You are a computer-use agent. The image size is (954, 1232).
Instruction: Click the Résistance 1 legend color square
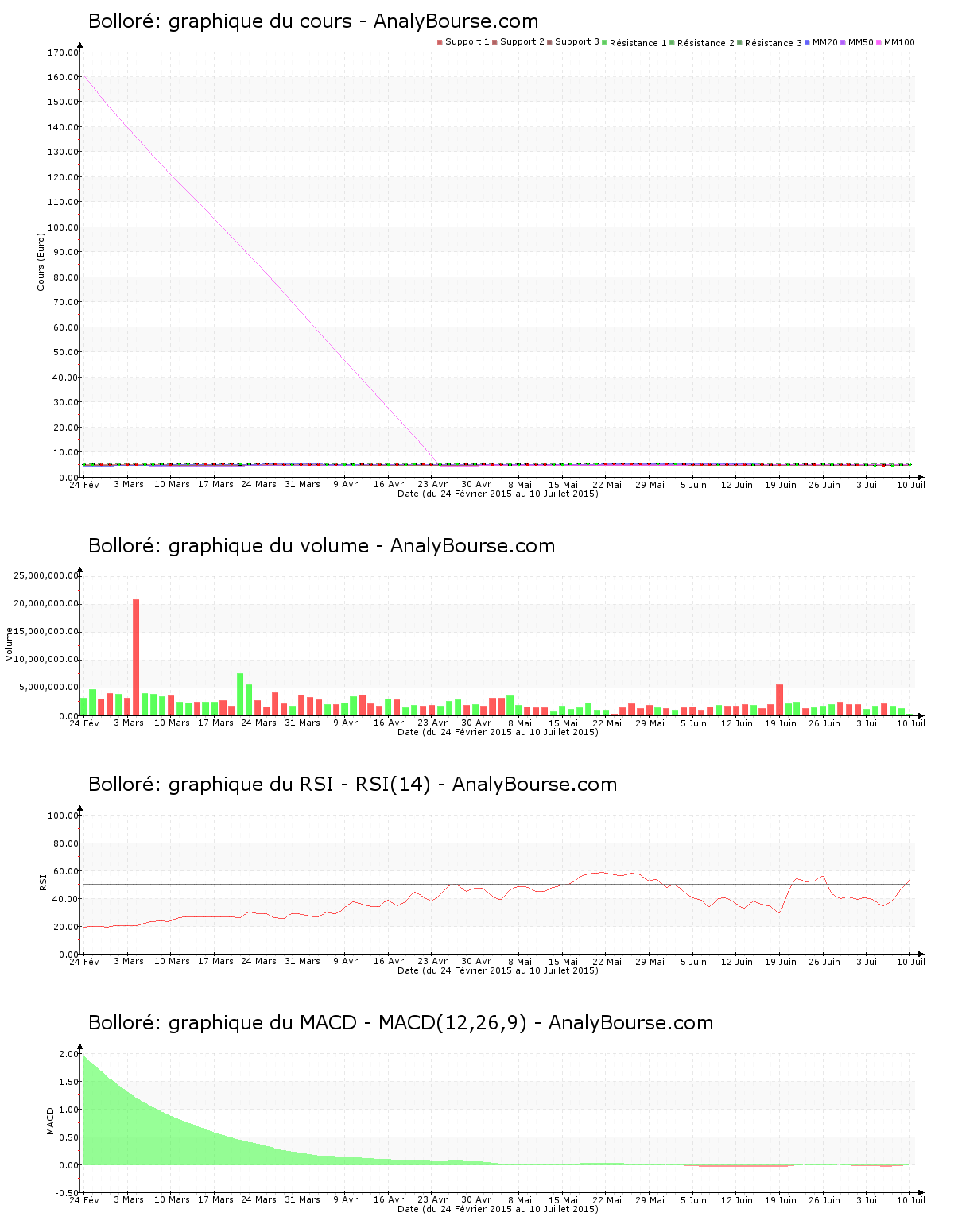(x=605, y=42)
